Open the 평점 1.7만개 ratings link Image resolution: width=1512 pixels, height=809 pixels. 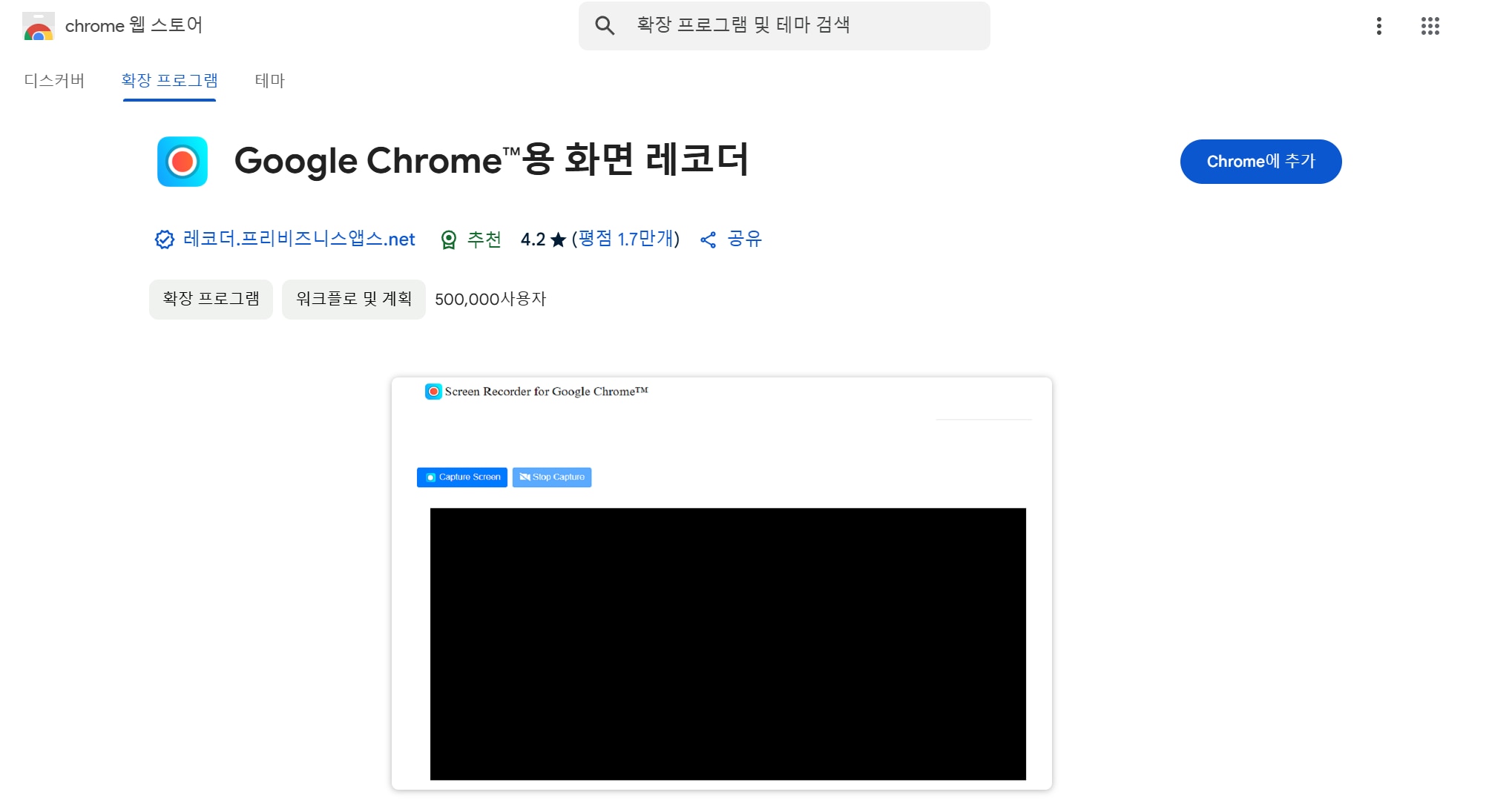tap(626, 239)
